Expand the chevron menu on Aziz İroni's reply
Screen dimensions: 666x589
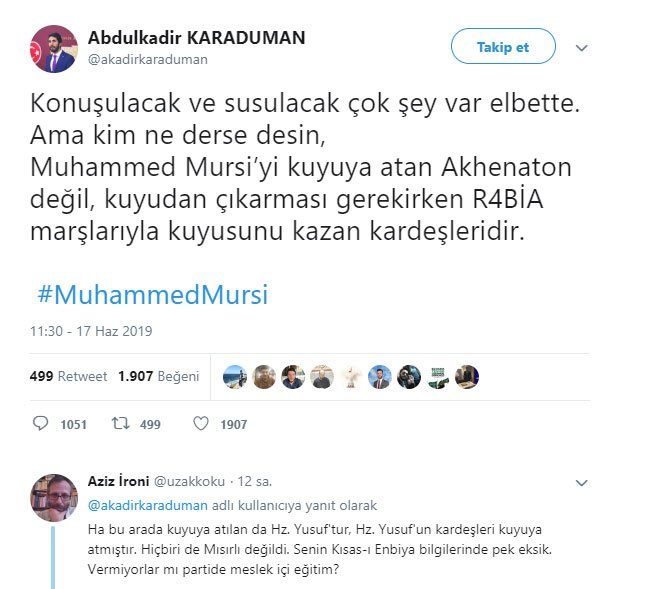click(x=581, y=483)
